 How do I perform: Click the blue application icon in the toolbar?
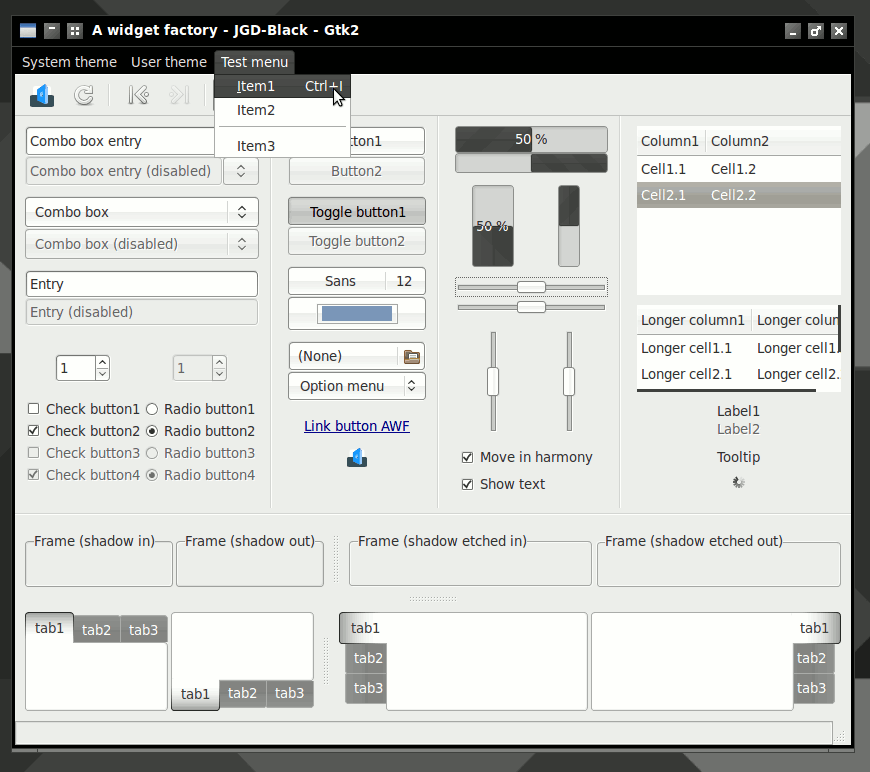[x=42, y=95]
